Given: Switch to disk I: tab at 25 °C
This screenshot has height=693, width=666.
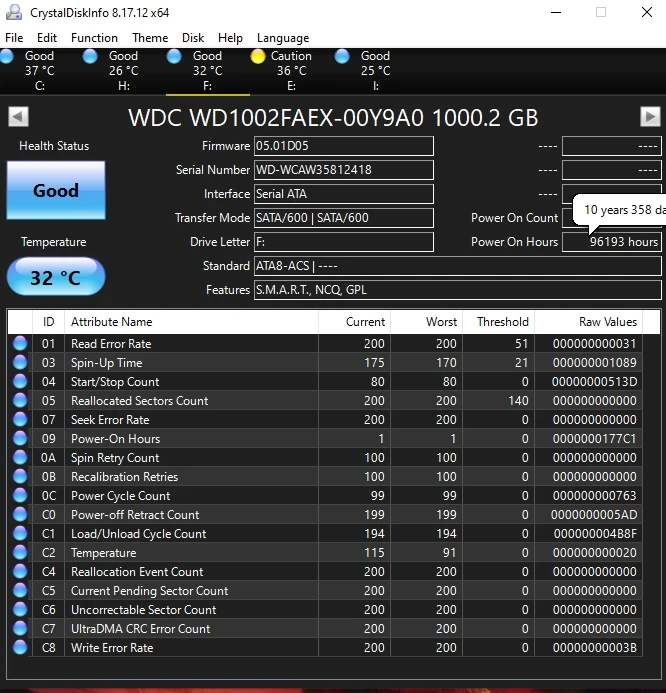Looking at the screenshot, I should point(376,71).
